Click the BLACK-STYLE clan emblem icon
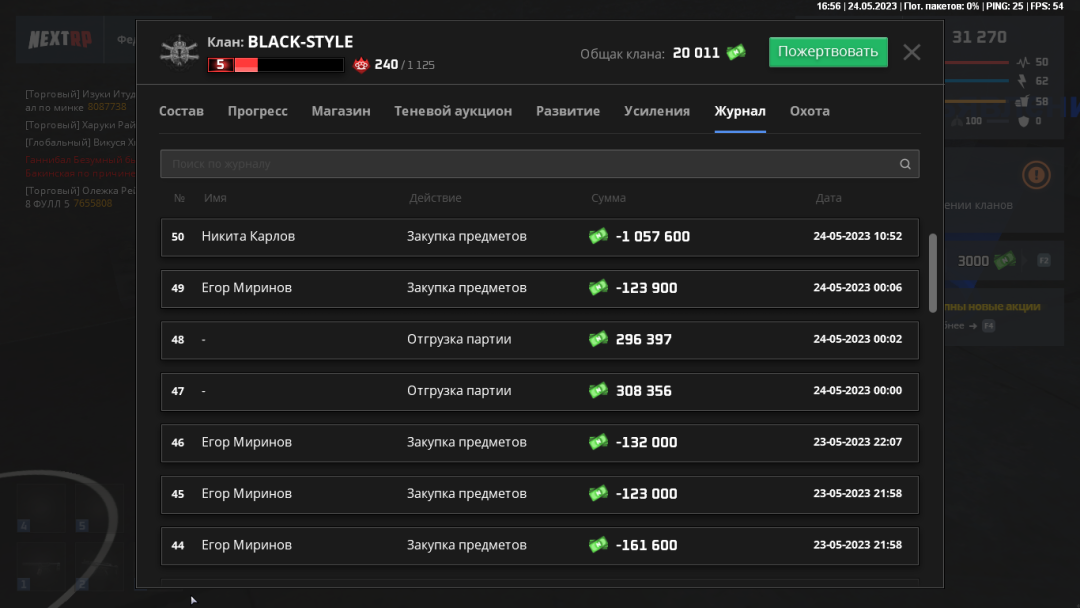 (x=181, y=51)
